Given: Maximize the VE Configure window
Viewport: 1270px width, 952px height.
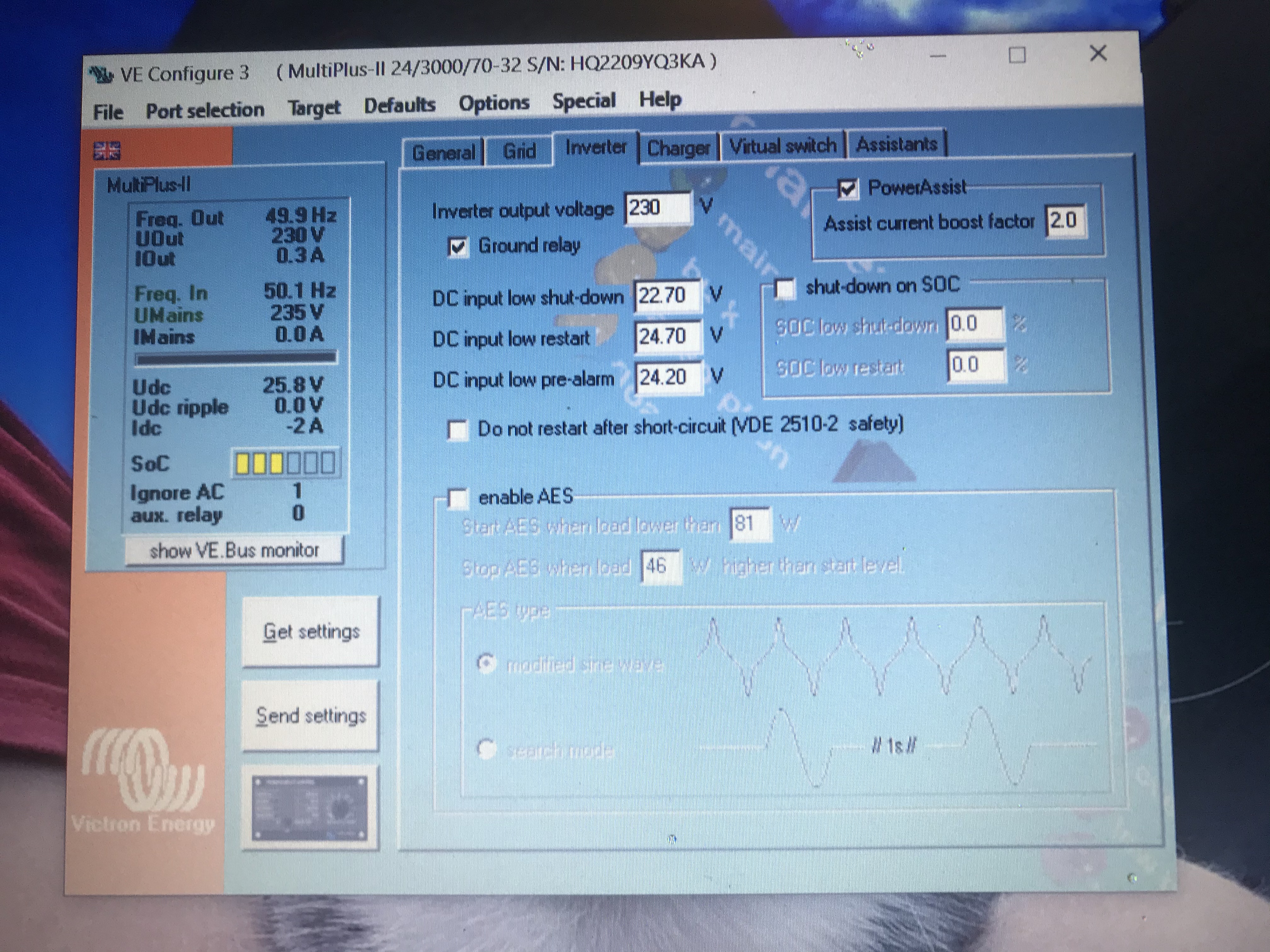Looking at the screenshot, I should [1017, 56].
